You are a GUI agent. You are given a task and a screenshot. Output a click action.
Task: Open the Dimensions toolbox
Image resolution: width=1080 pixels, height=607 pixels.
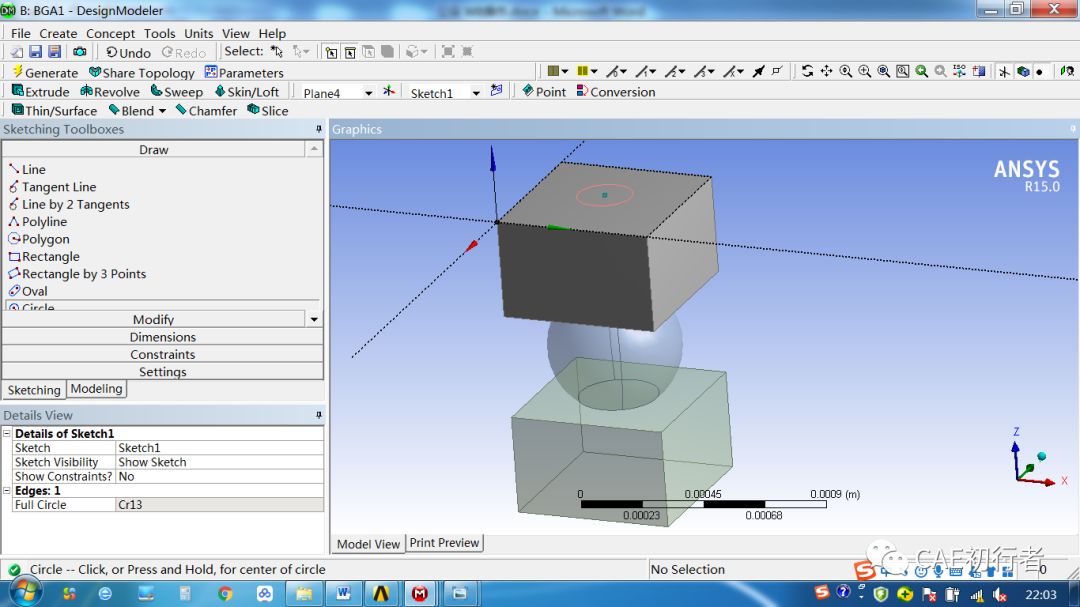click(x=163, y=337)
